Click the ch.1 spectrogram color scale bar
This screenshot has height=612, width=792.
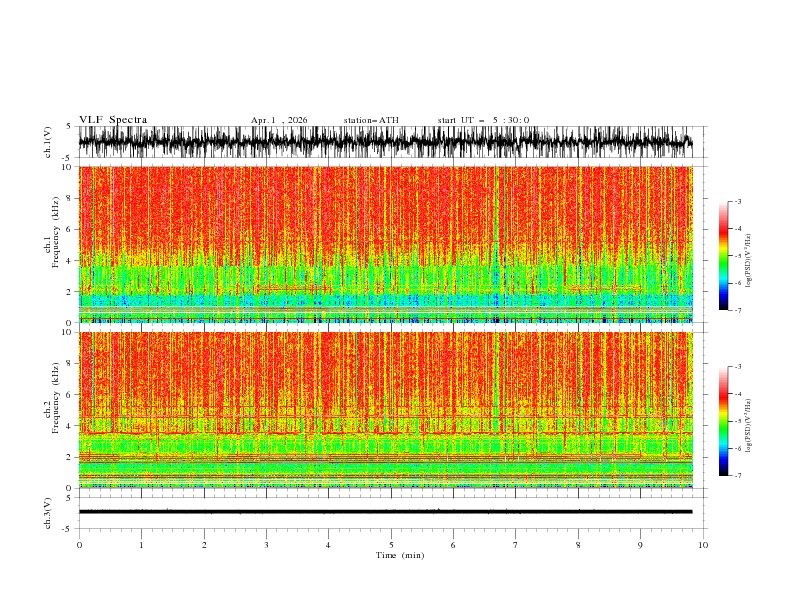pos(723,256)
